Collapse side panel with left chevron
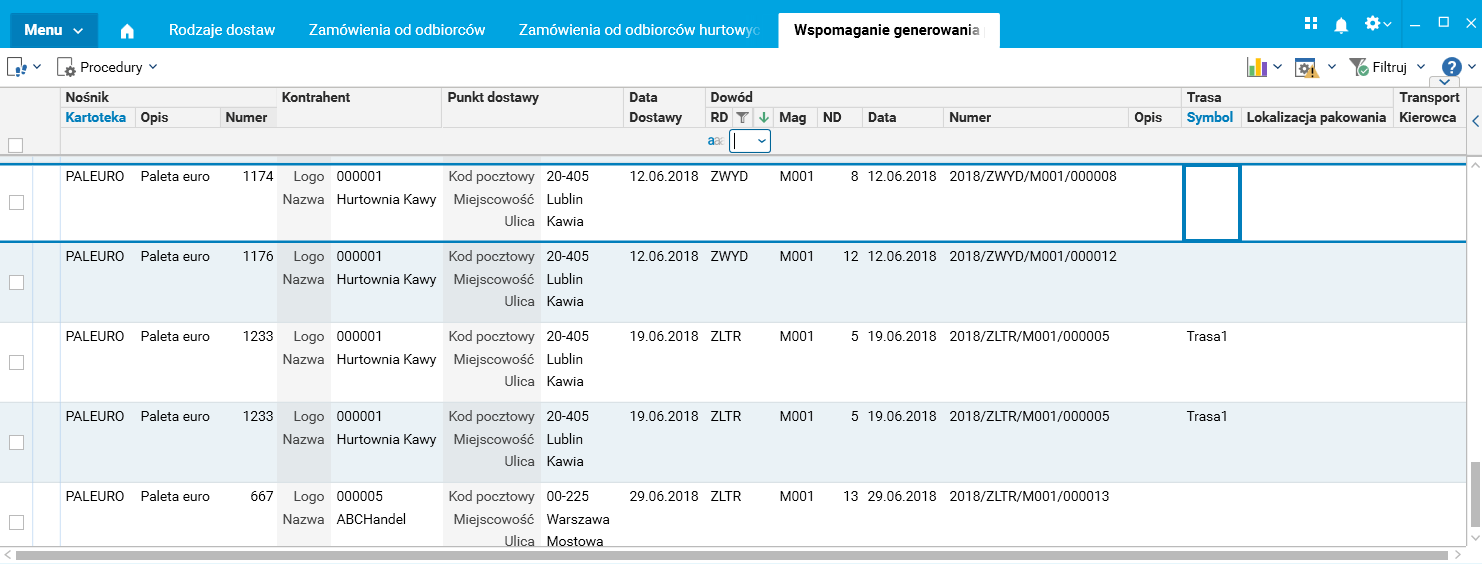This screenshot has width=1482, height=564. 1475,121
